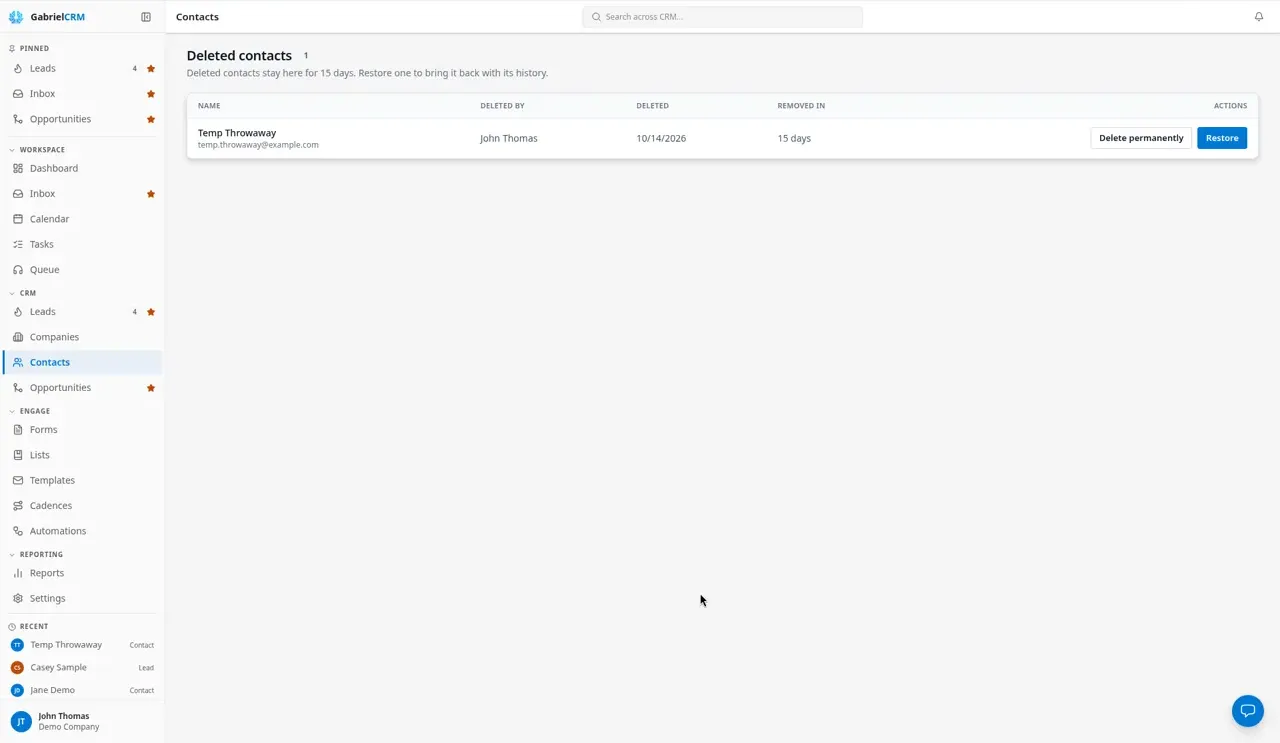Click the Lists icon in Engage
Viewport: 1280px width, 743px height.
[x=18, y=455]
